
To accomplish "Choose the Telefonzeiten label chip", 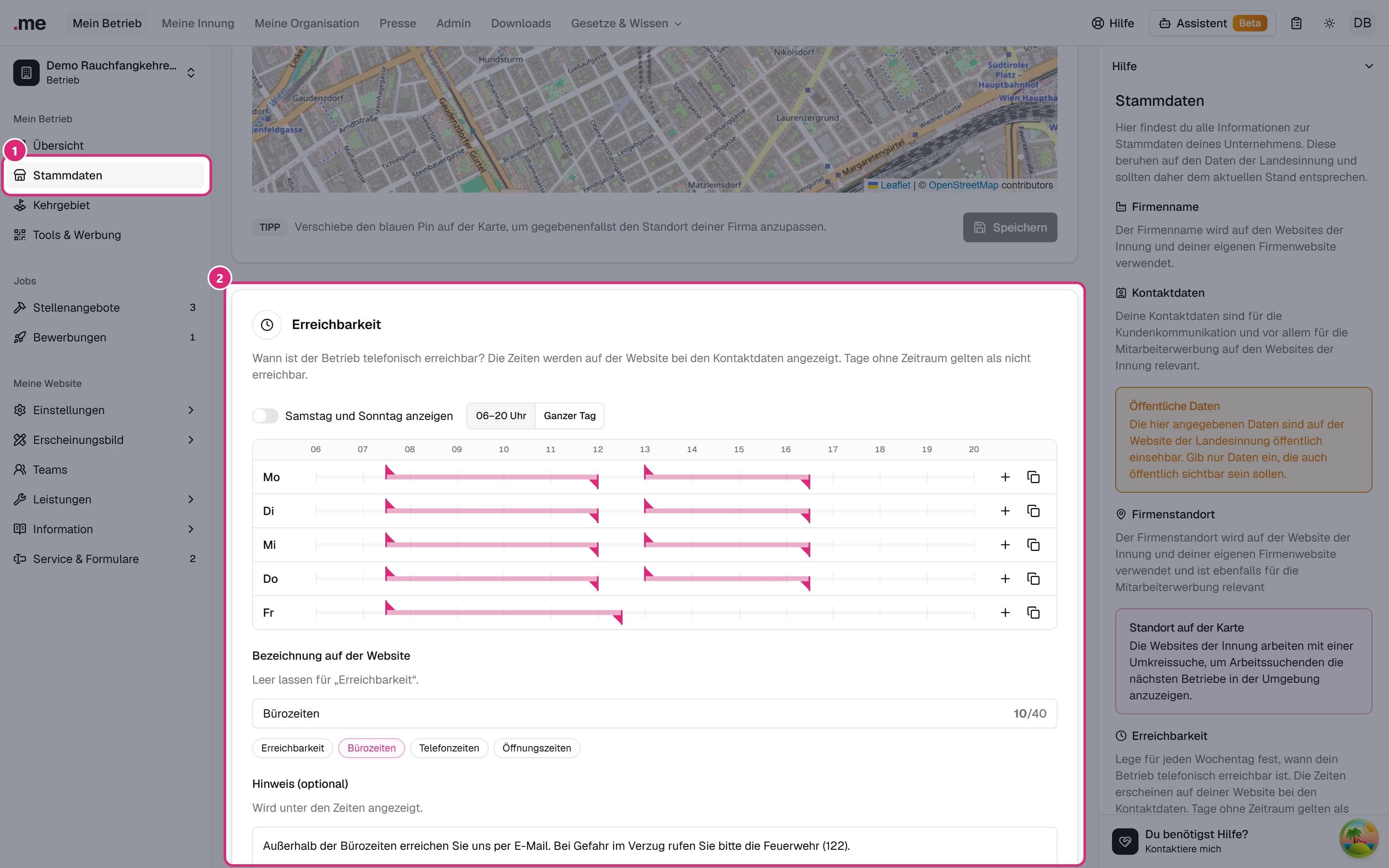I will pyautogui.click(x=449, y=748).
